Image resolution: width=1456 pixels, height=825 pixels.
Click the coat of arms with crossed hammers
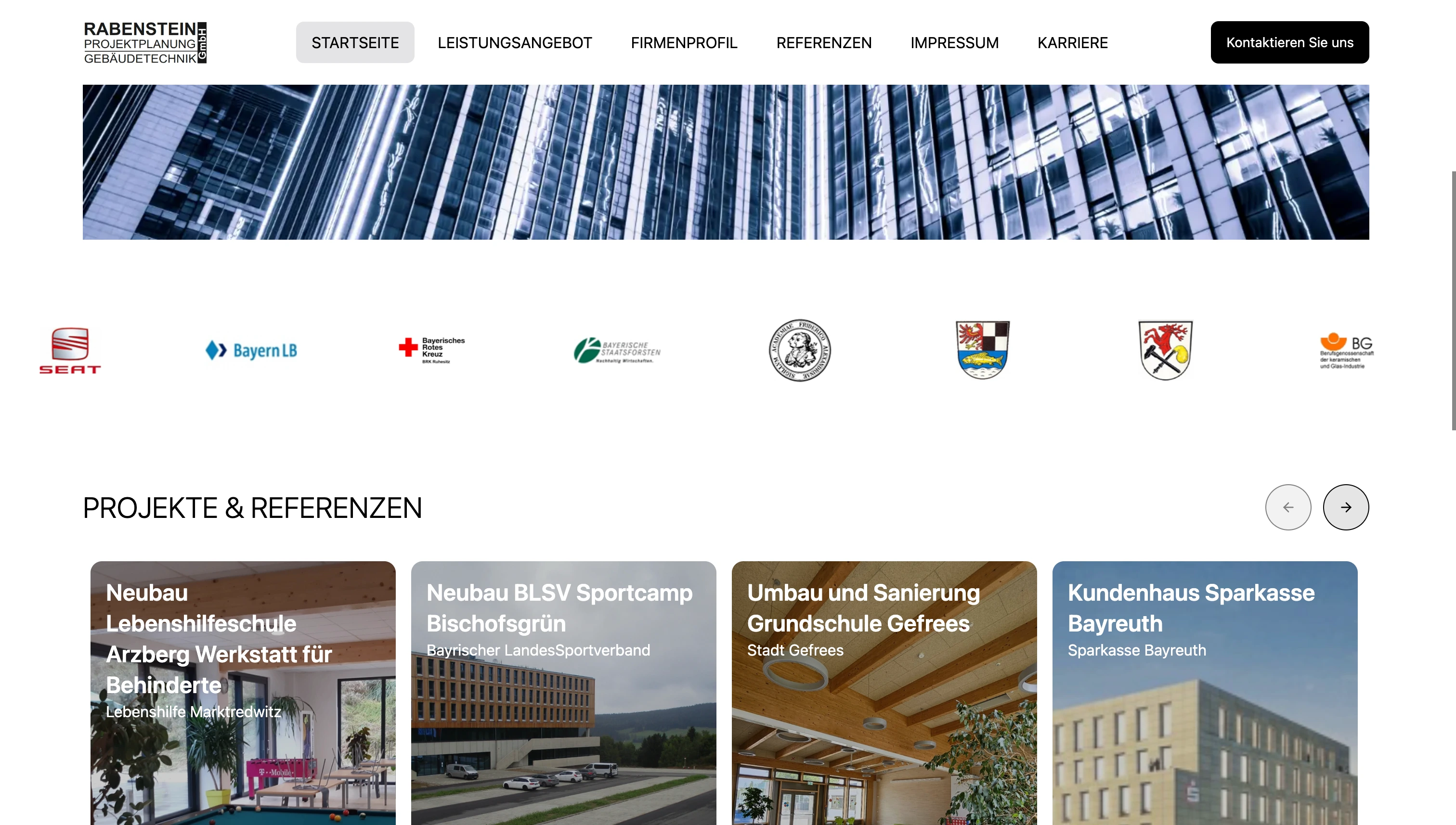1165,349
